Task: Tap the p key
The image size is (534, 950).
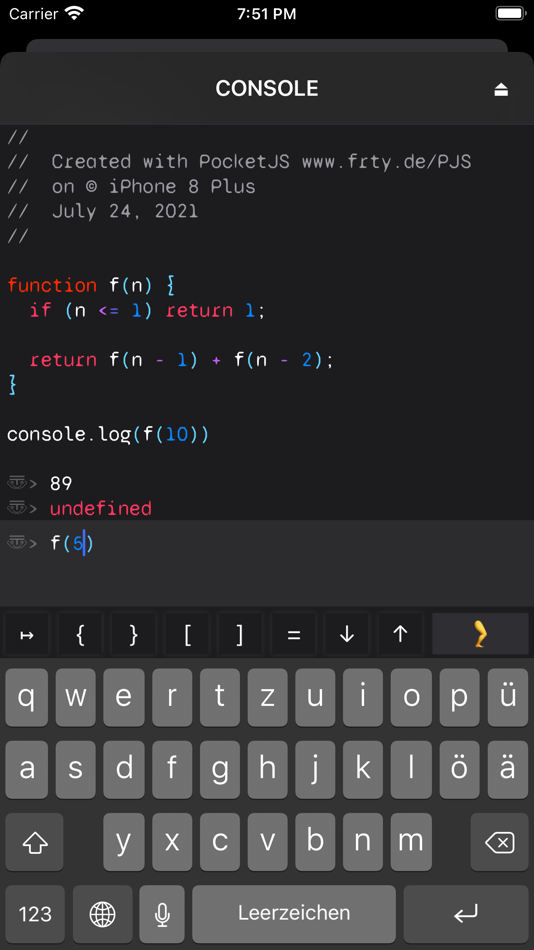Action: pyautogui.click(x=459, y=698)
